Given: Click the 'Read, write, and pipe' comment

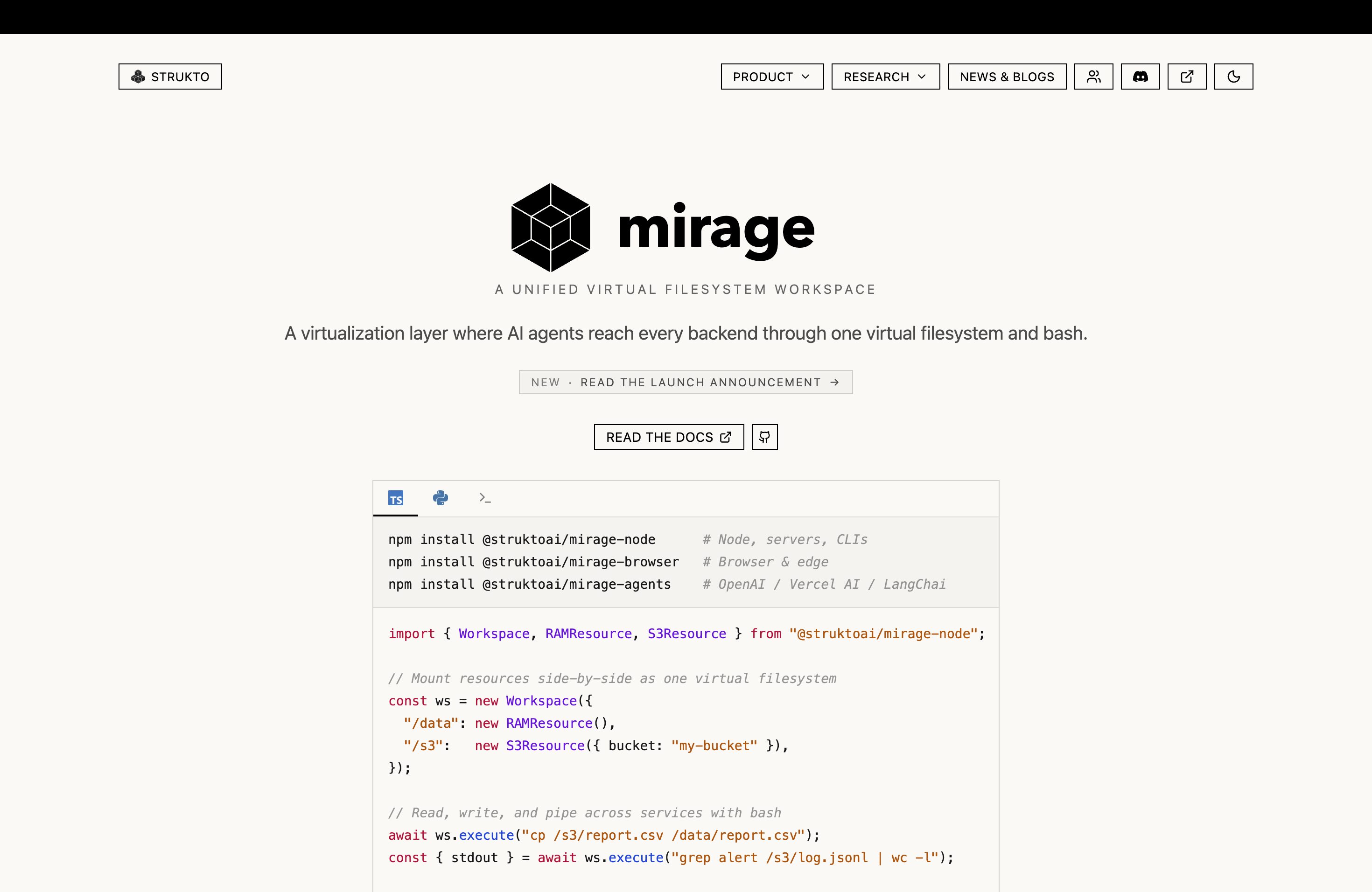Looking at the screenshot, I should [585, 813].
